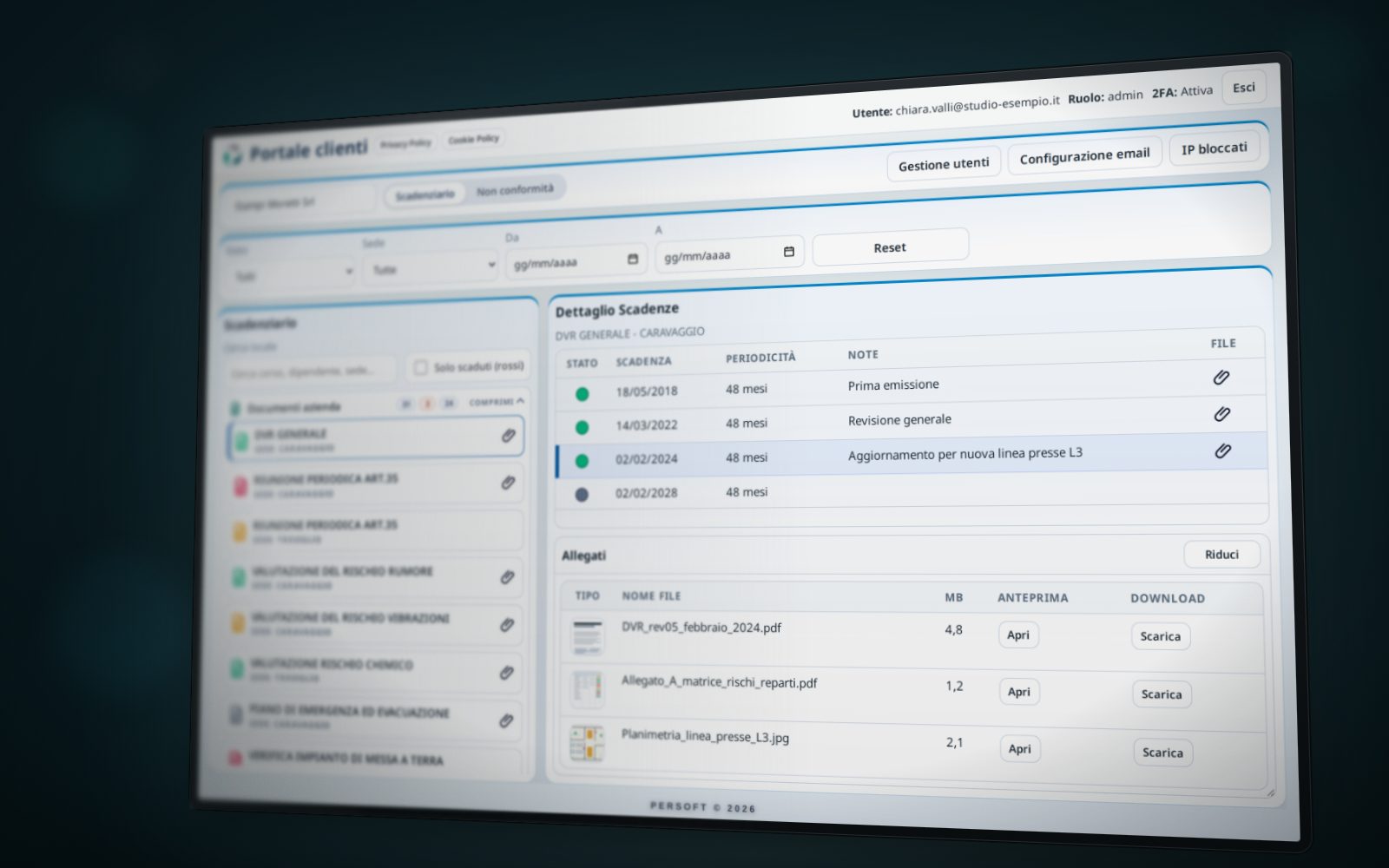Open the calendar icon in the A date field
This screenshot has height=868, width=1389.
(x=789, y=252)
